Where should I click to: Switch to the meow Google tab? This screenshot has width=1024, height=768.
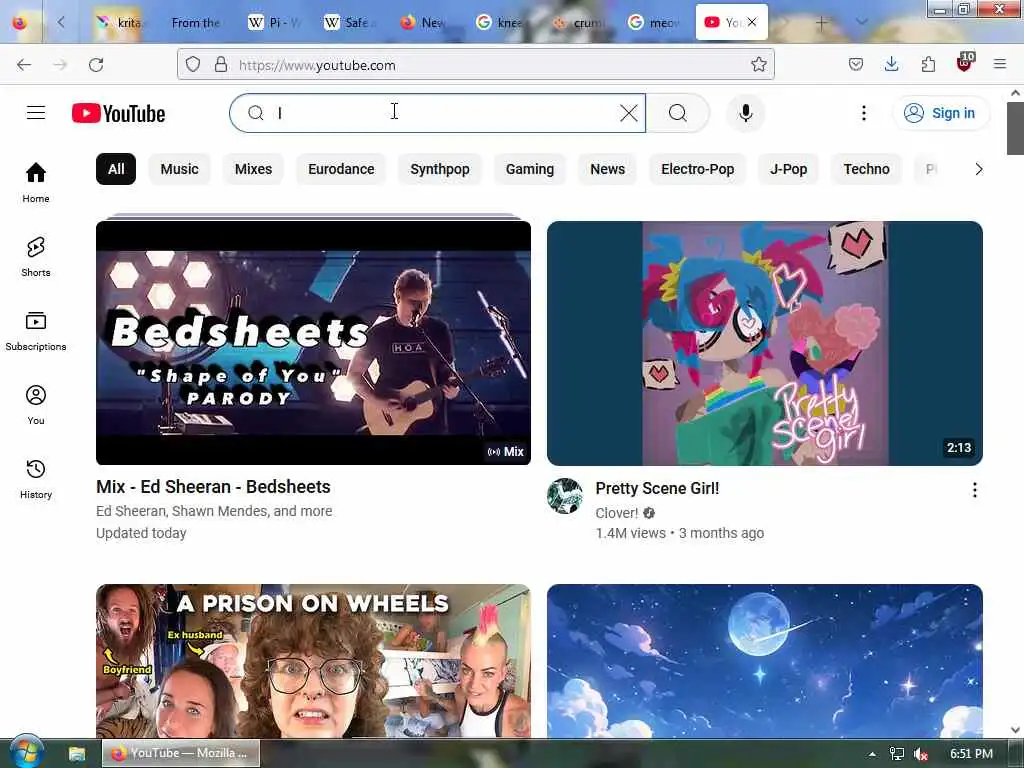654,23
